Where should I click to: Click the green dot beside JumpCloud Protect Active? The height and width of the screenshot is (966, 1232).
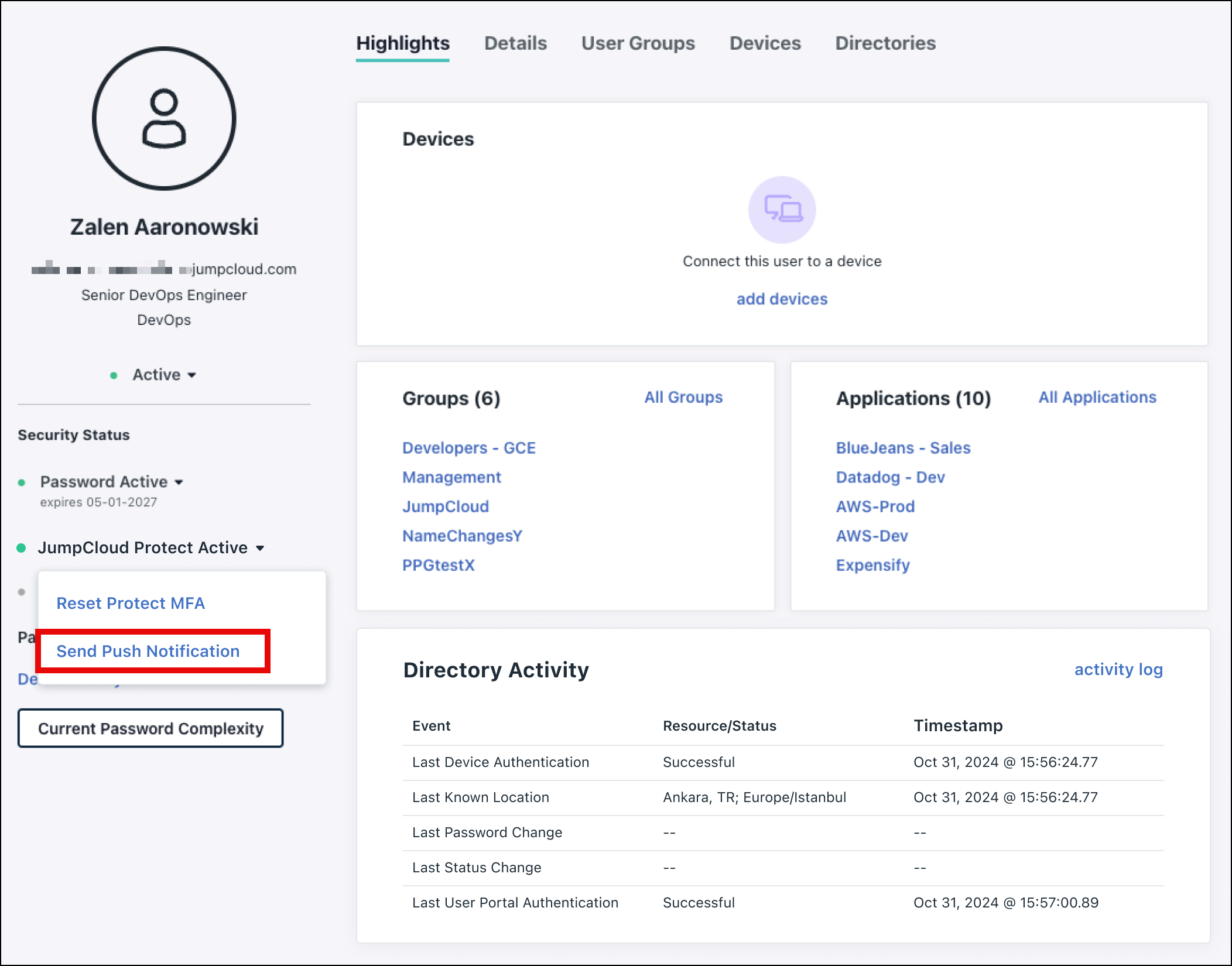[22, 548]
